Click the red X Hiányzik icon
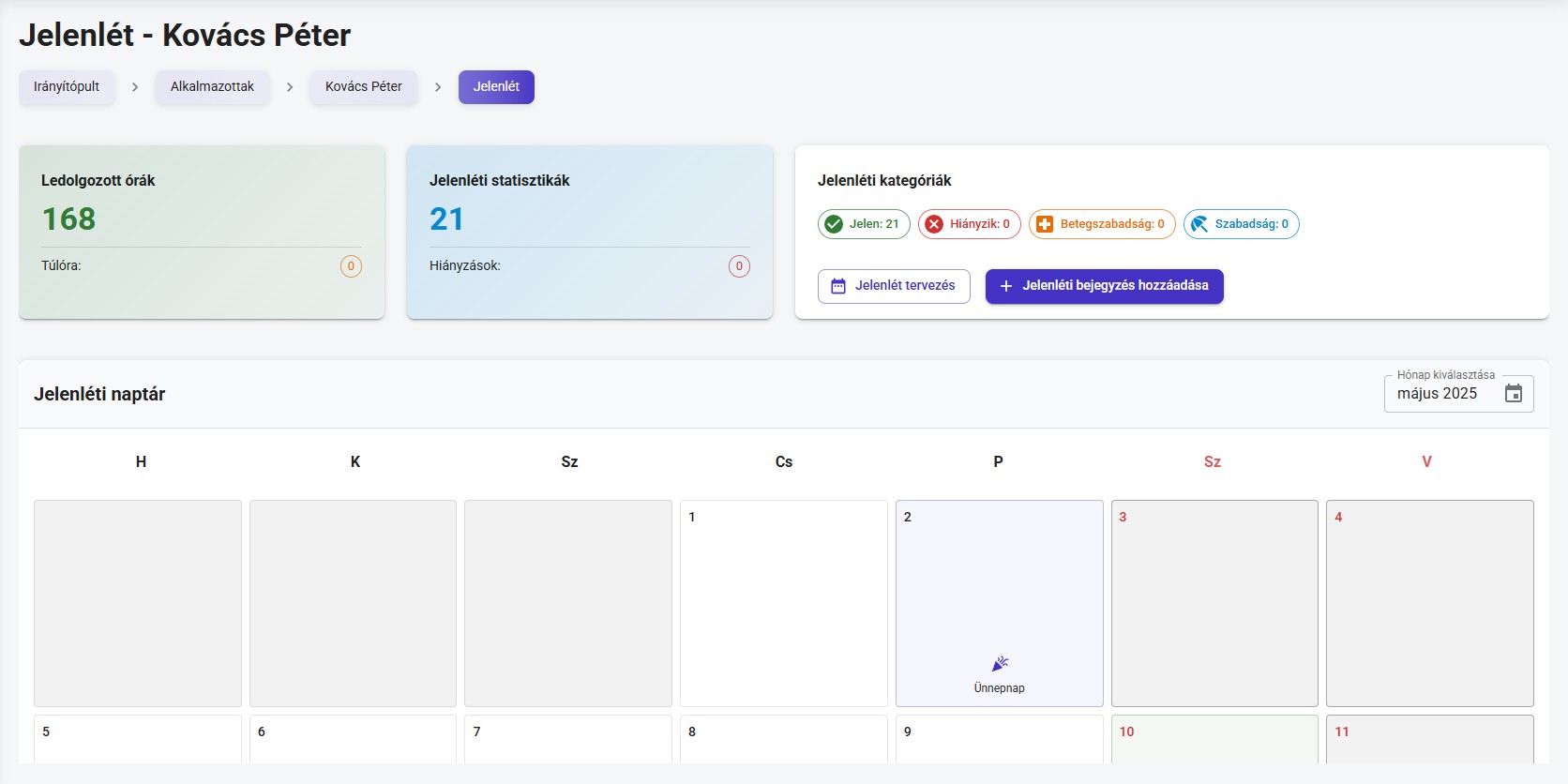The height and width of the screenshot is (784, 1568). pos(934,224)
